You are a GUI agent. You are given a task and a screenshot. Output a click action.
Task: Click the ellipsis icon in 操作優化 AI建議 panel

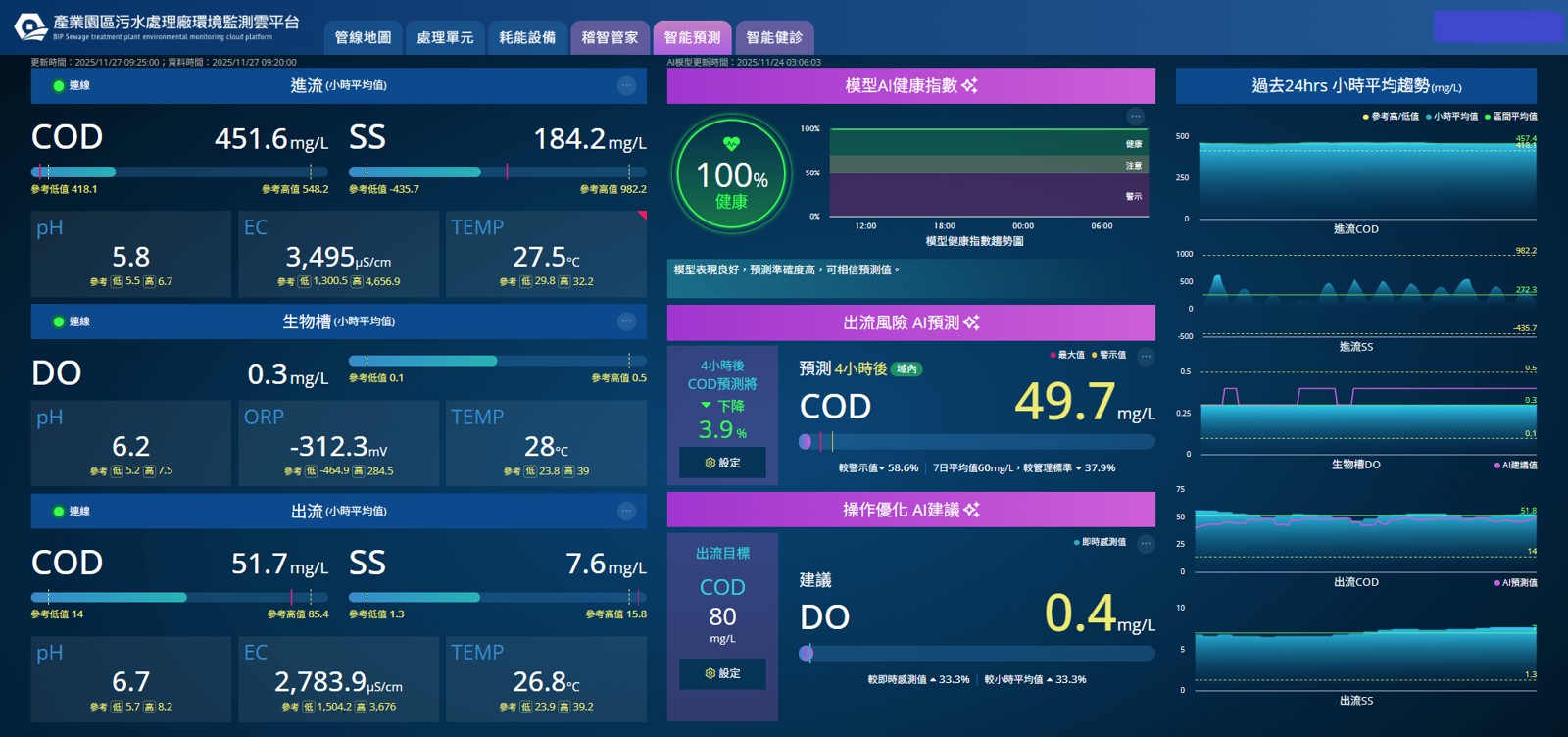tap(1146, 544)
